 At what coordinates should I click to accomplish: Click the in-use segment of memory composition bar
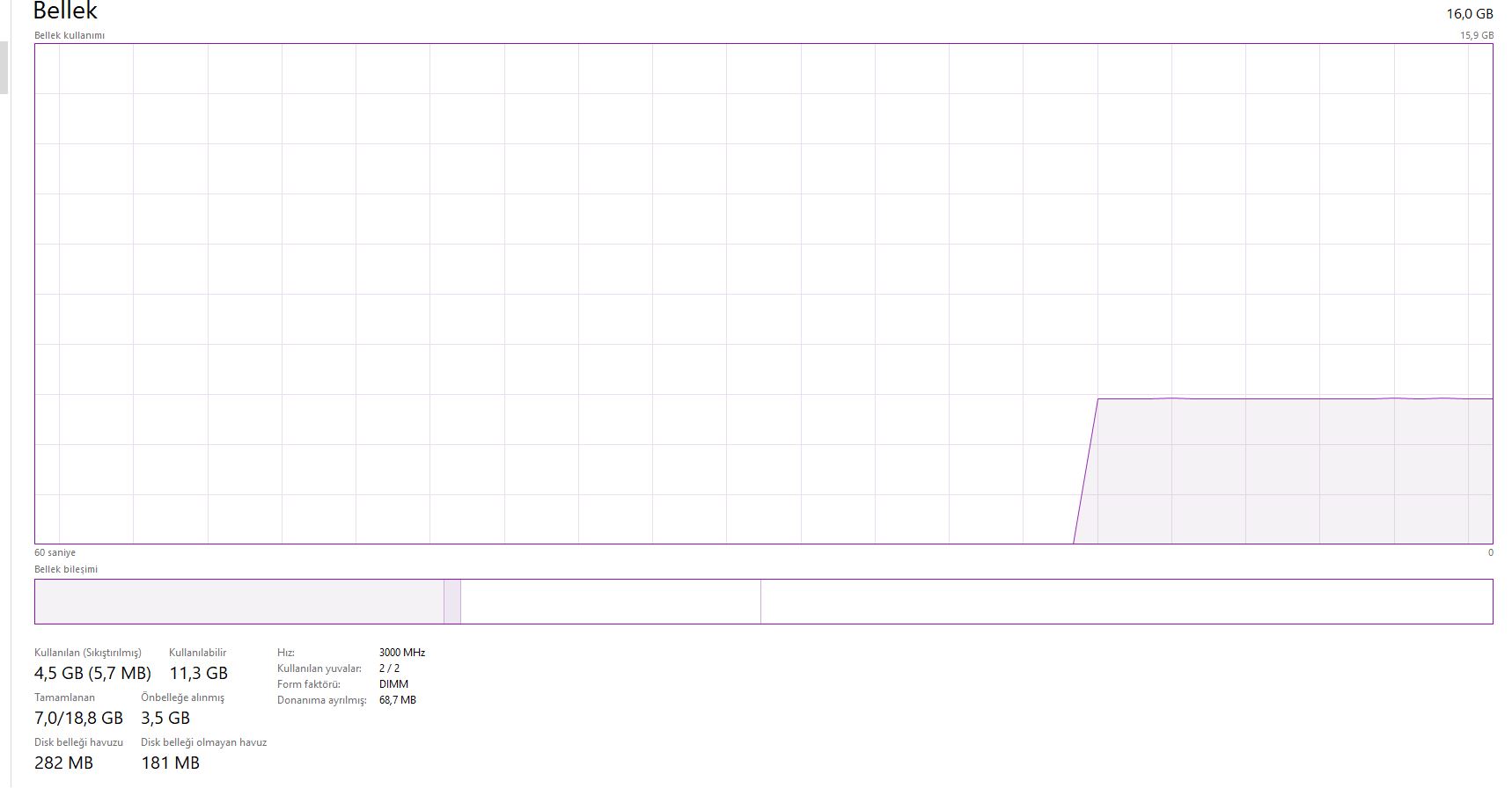pos(239,602)
